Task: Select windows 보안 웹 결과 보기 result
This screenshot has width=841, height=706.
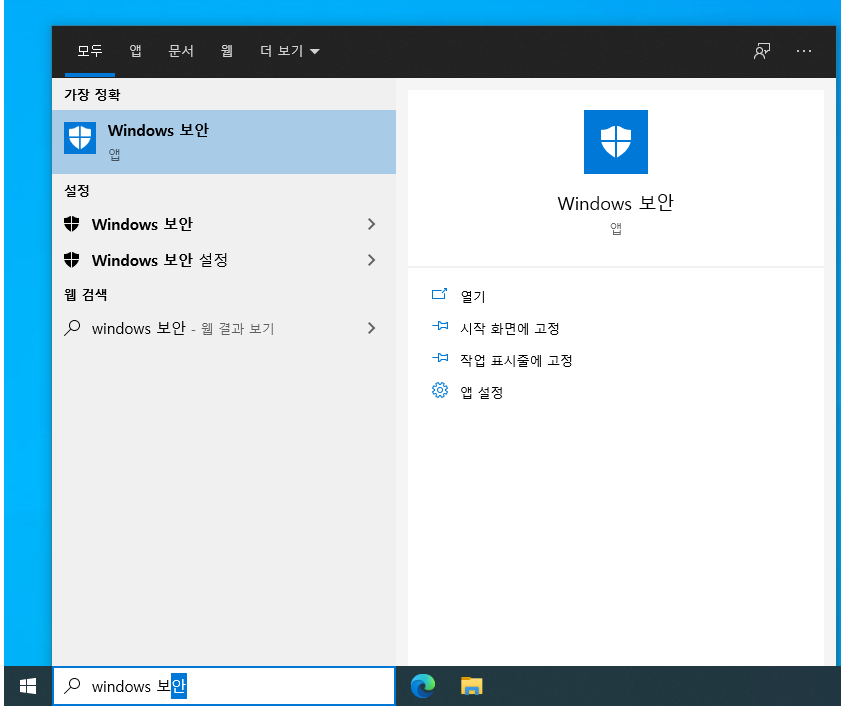Action: (224, 328)
